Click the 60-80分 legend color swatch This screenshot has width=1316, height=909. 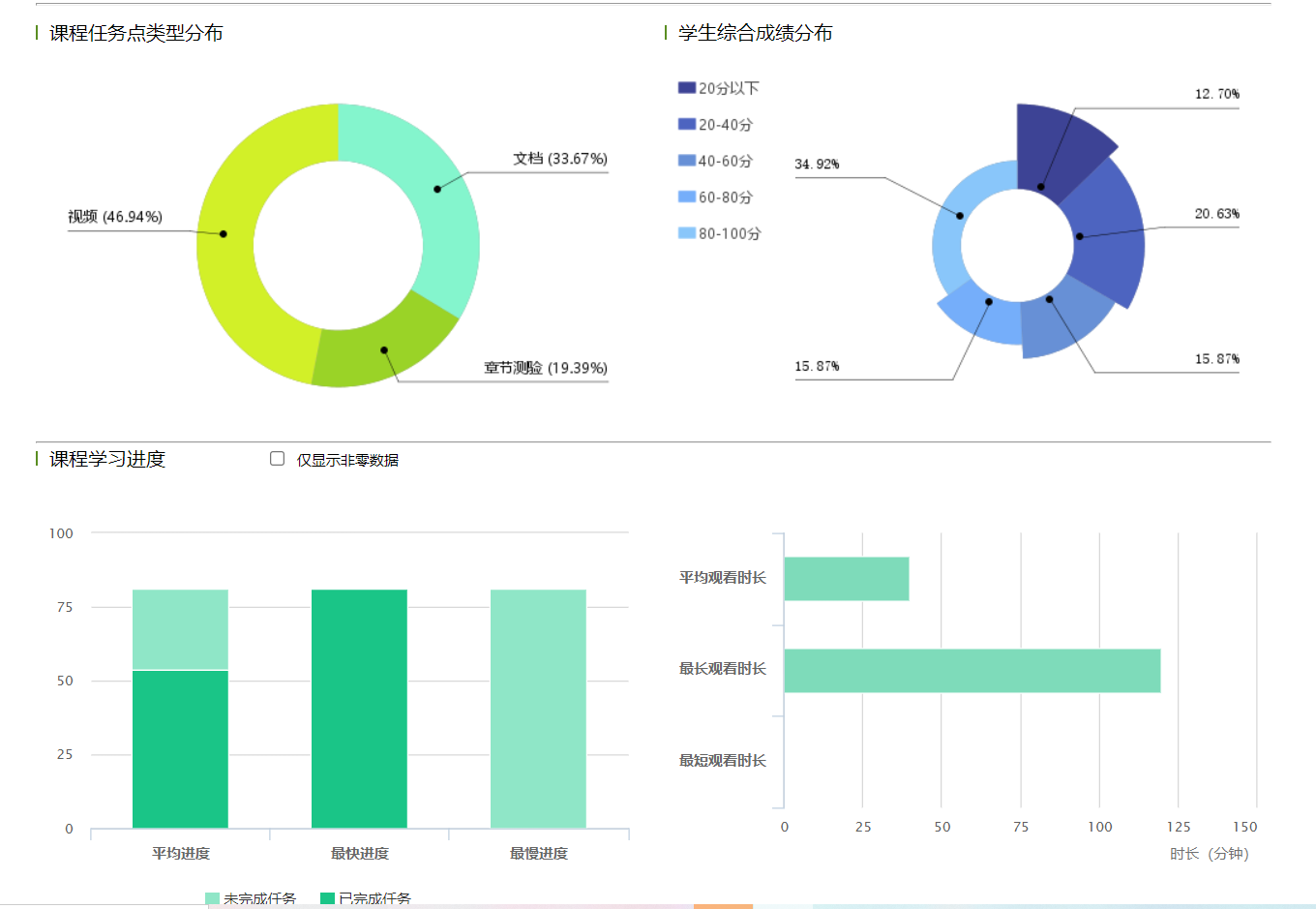[x=687, y=197]
